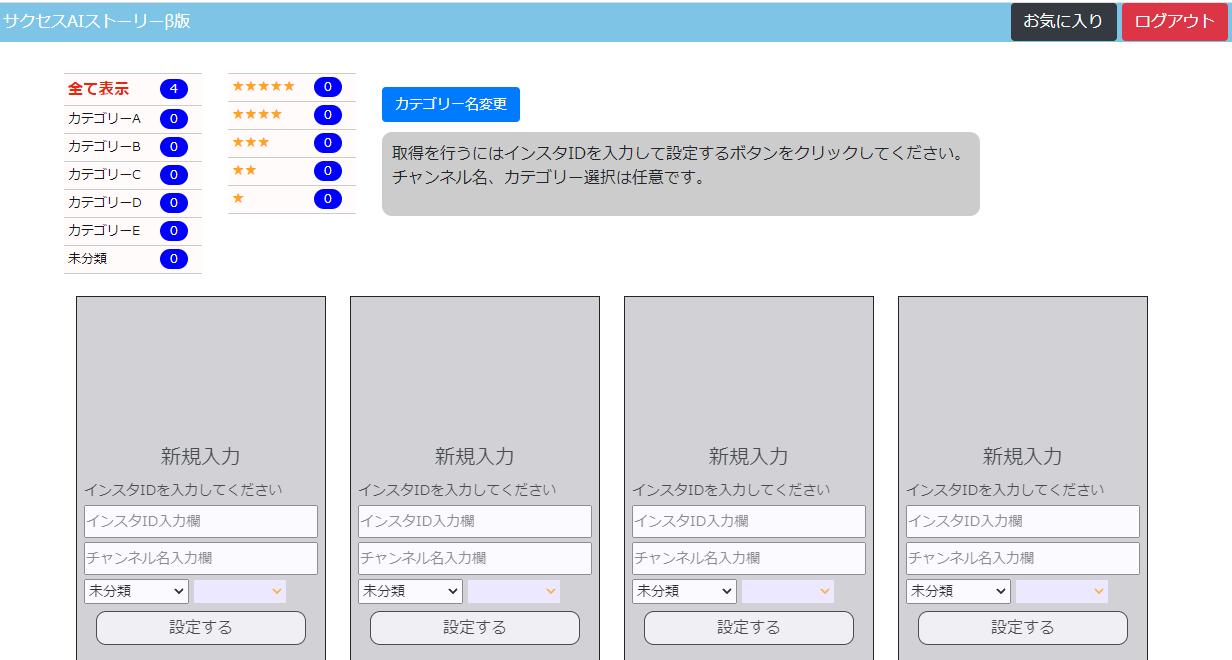Open the 未分類 category dropdown in the first card
The width and height of the screenshot is (1232, 660).
tap(136, 591)
